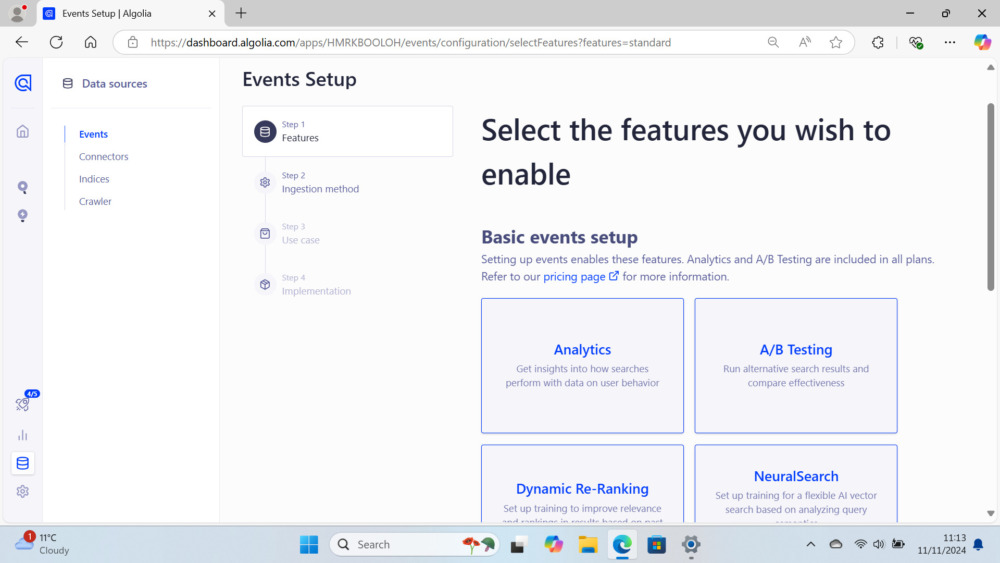Select the Events Setup | Algolia browser tab
The image size is (1000, 563).
point(130,13)
